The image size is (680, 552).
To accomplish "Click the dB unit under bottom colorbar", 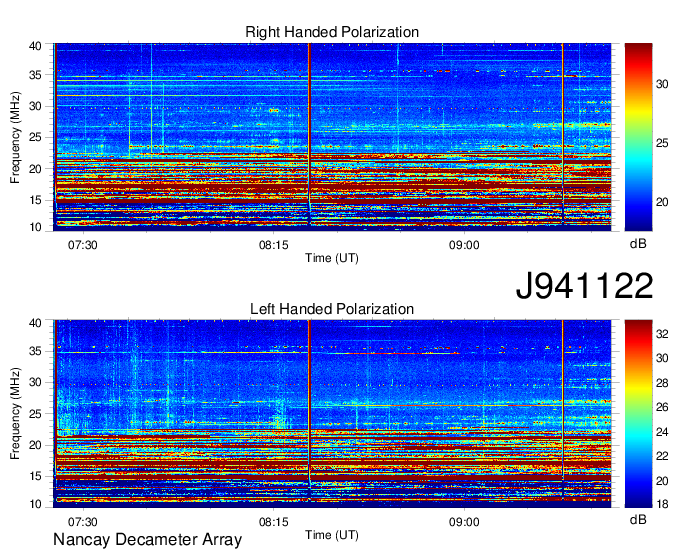I will point(638,520).
